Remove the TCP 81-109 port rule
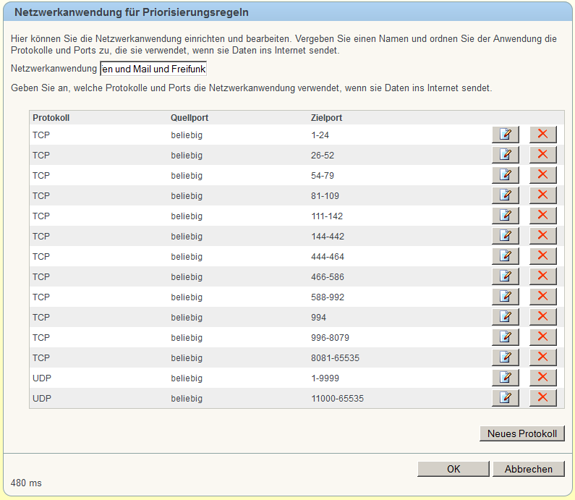Viewport: 575px width, 500px height. 543,195
